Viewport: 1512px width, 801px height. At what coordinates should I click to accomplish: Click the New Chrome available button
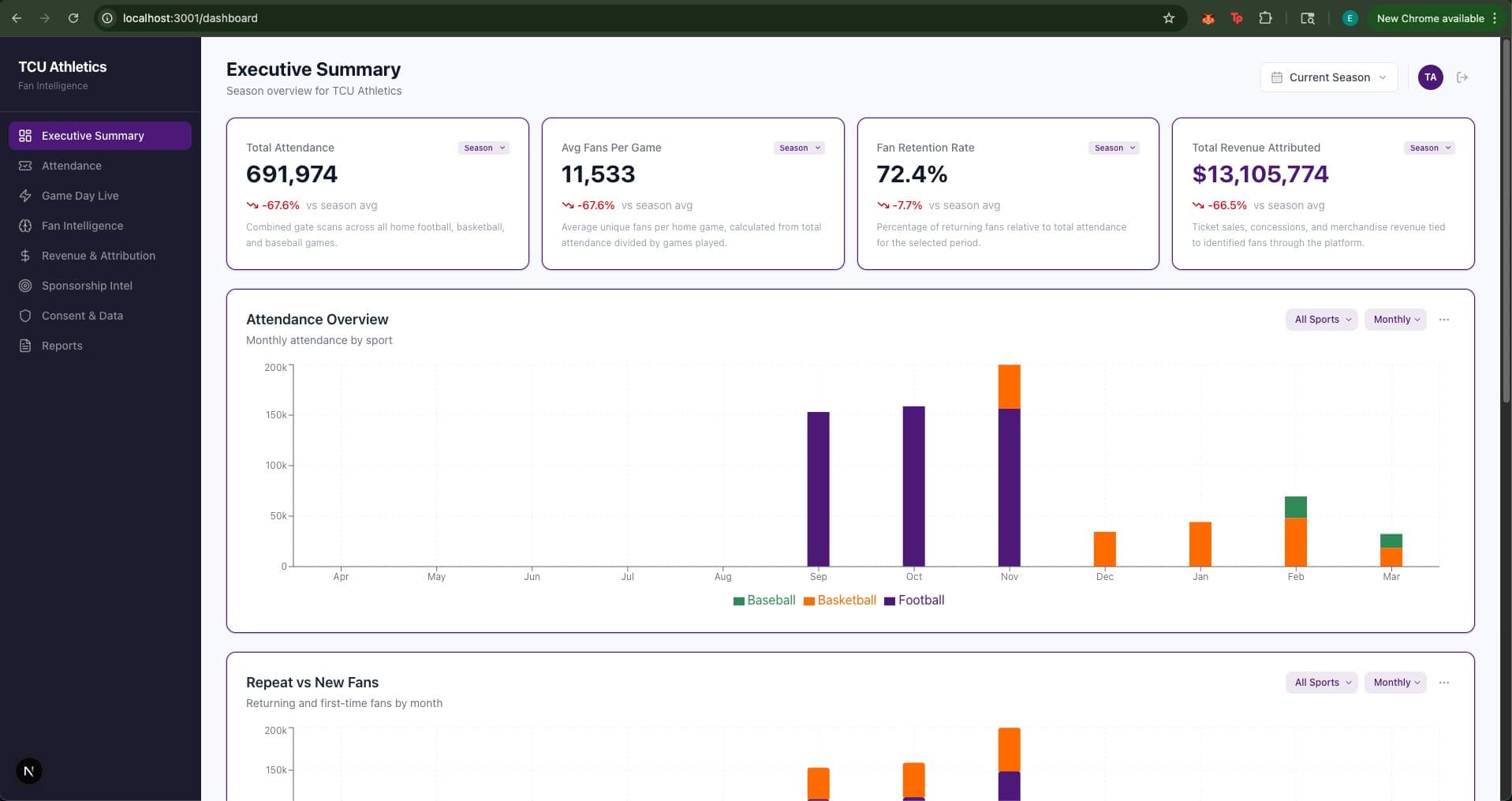tap(1436, 18)
